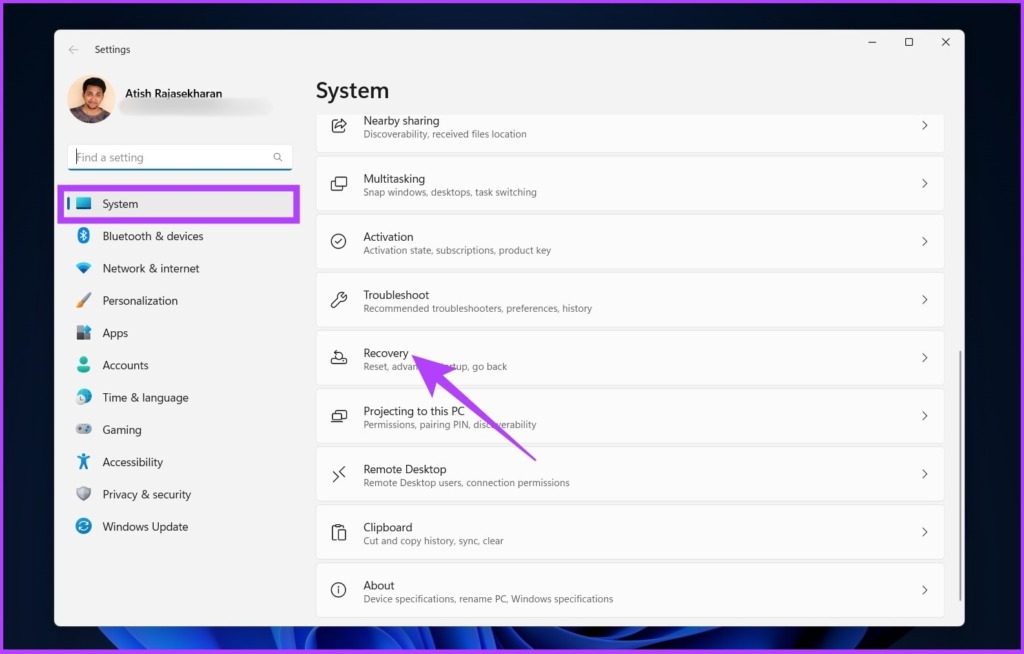Viewport: 1024px width, 654px height.
Task: Open Network & internet settings
Action: point(179,269)
